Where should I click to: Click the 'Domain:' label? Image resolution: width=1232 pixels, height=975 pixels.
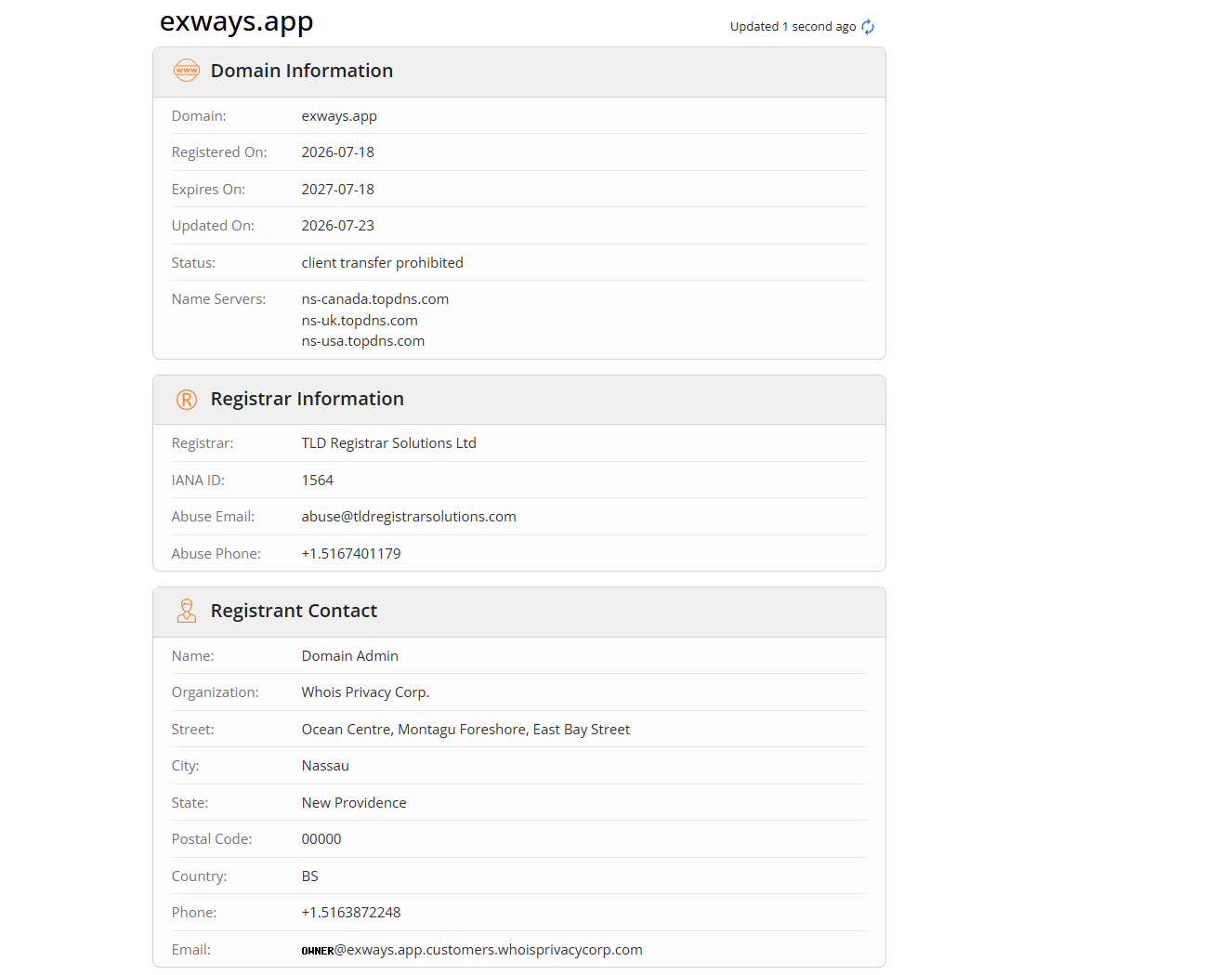[x=199, y=116]
